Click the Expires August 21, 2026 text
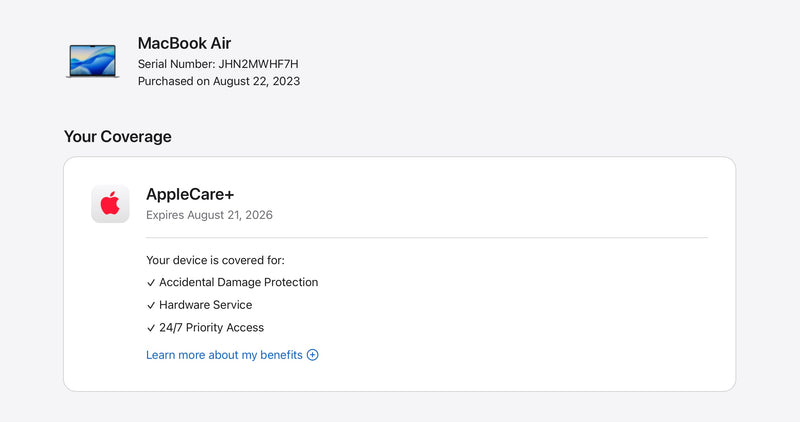This screenshot has width=800, height=422. pos(209,215)
